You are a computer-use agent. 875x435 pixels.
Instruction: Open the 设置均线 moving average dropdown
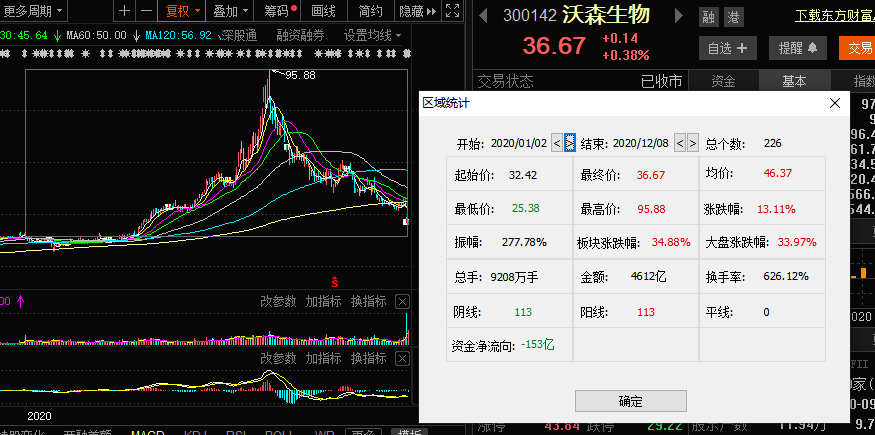372,35
